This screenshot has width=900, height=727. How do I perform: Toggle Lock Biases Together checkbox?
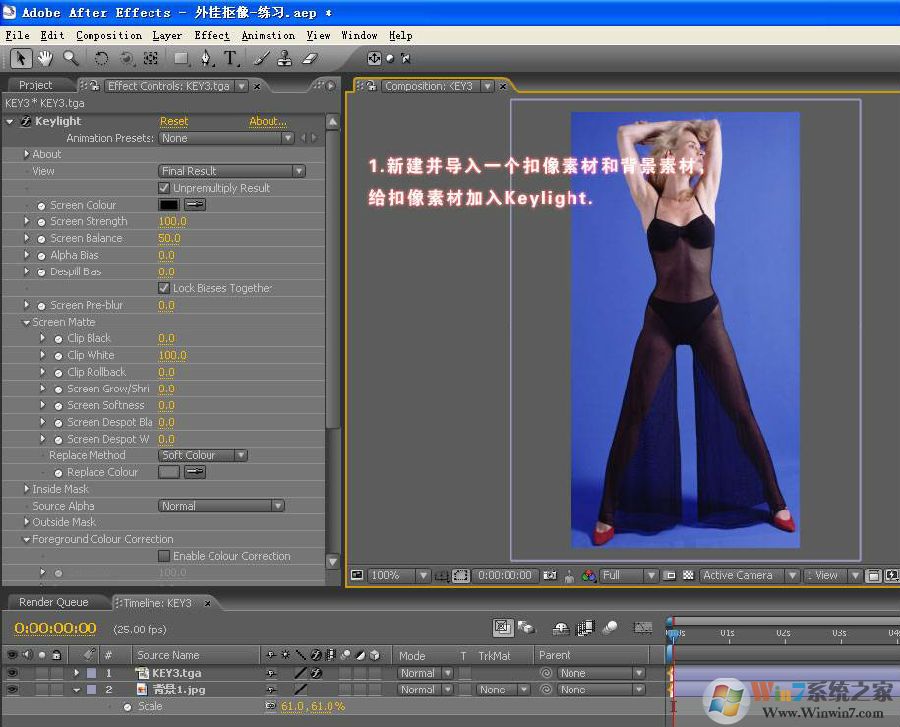(165, 288)
